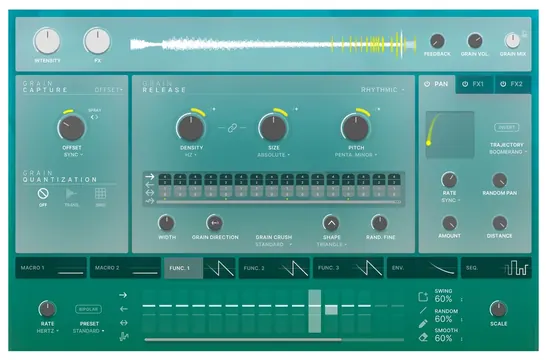547x360 pixels.
Task: Click the pan trajectory XY pad
Action: click(x=450, y=135)
